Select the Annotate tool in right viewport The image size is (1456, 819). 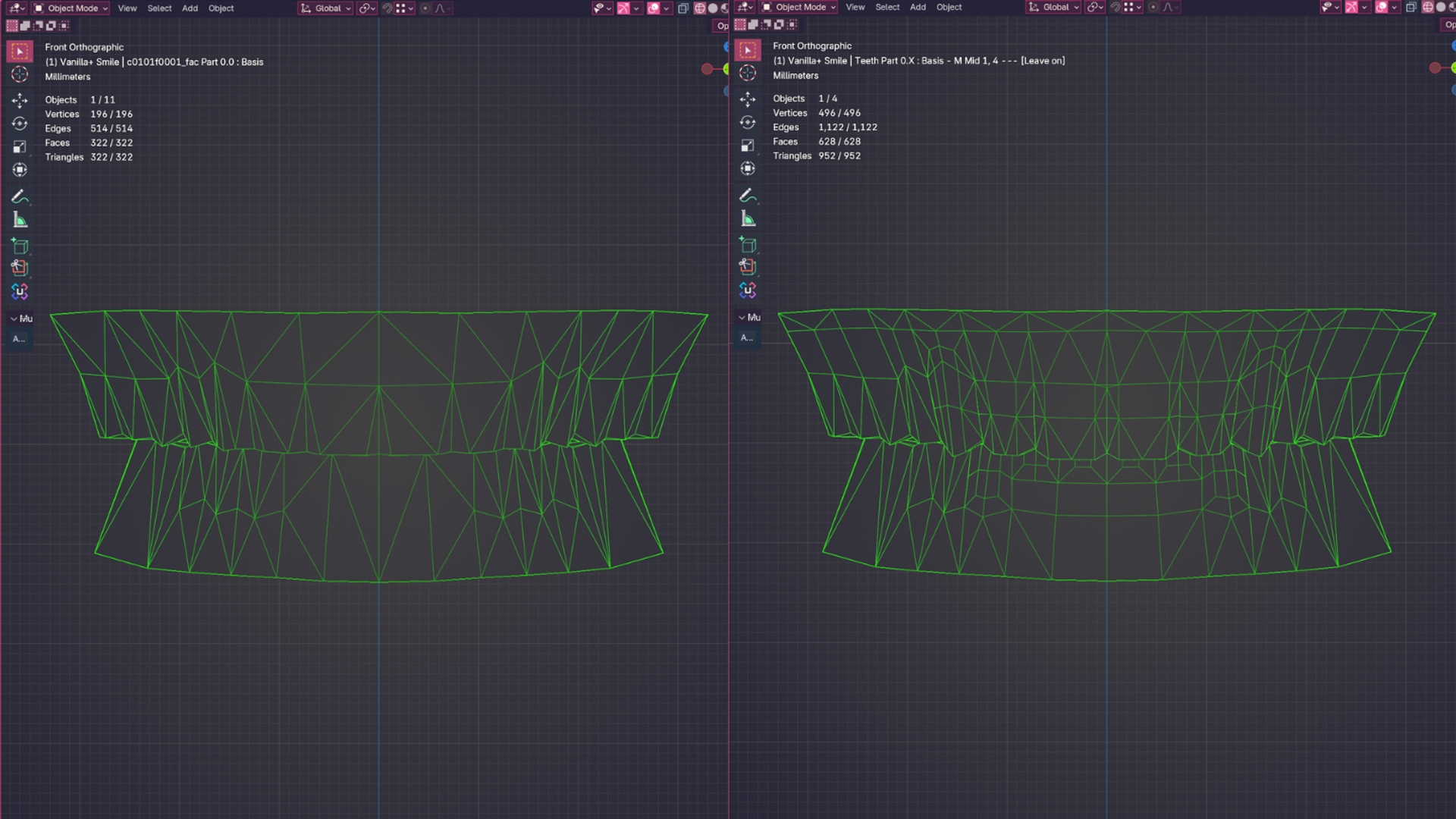pyautogui.click(x=748, y=195)
